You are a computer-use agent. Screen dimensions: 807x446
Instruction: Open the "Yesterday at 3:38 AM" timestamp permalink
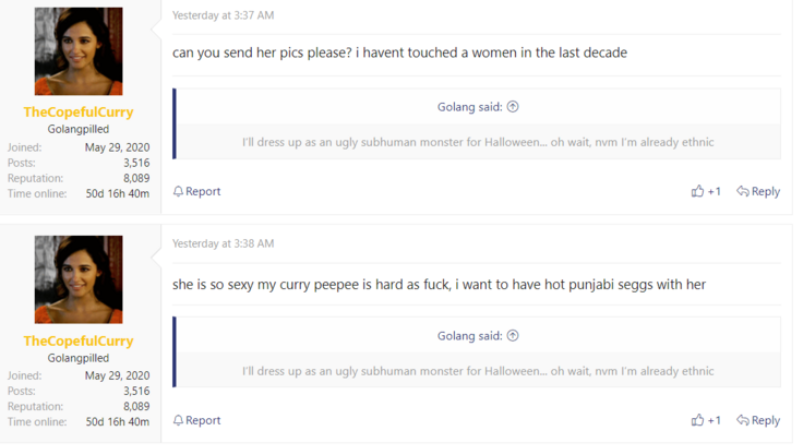coord(223,244)
